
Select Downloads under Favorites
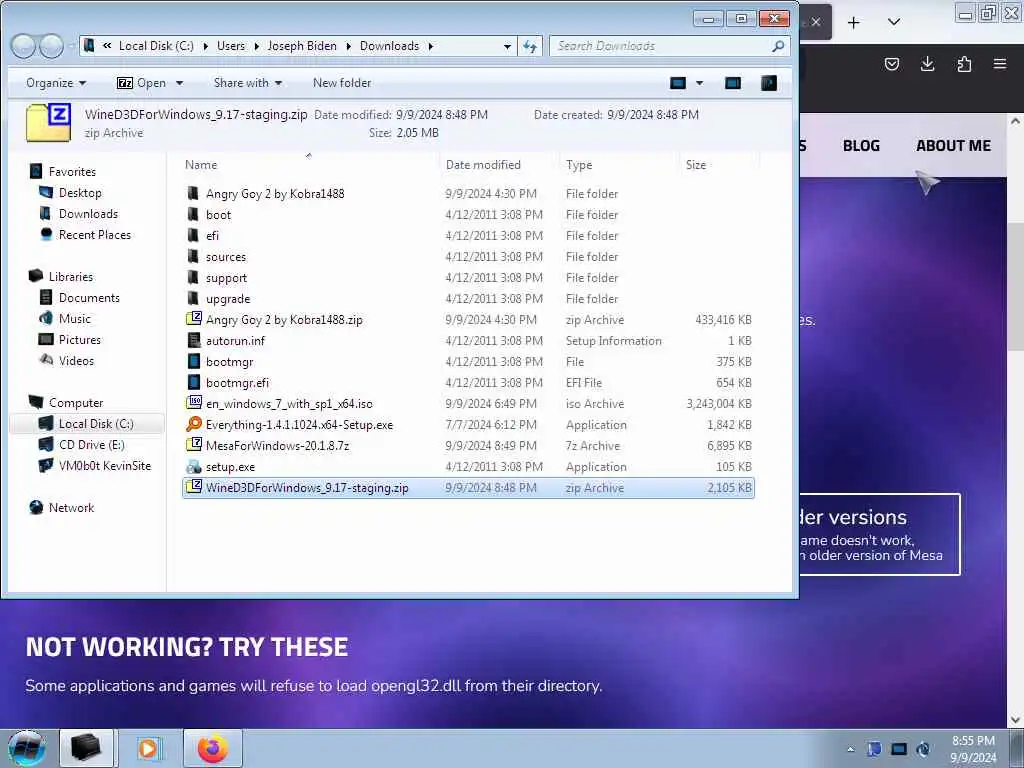click(88, 214)
